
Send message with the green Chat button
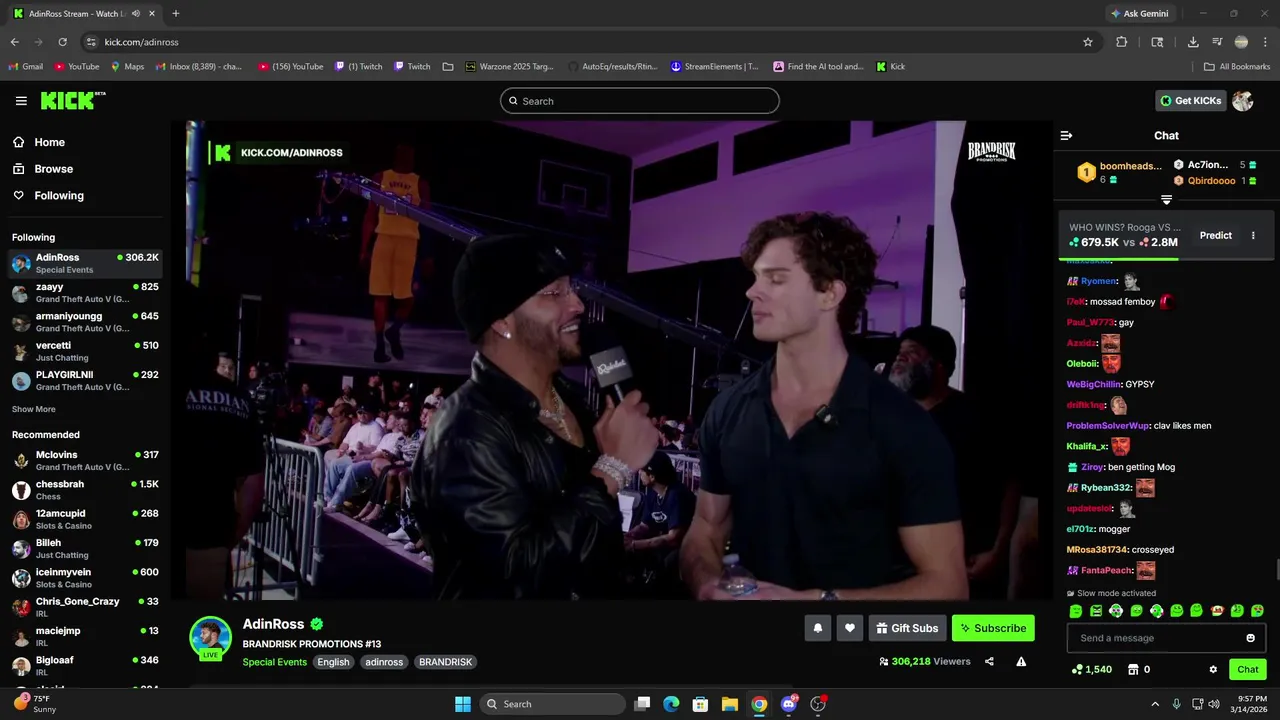click(x=1248, y=669)
